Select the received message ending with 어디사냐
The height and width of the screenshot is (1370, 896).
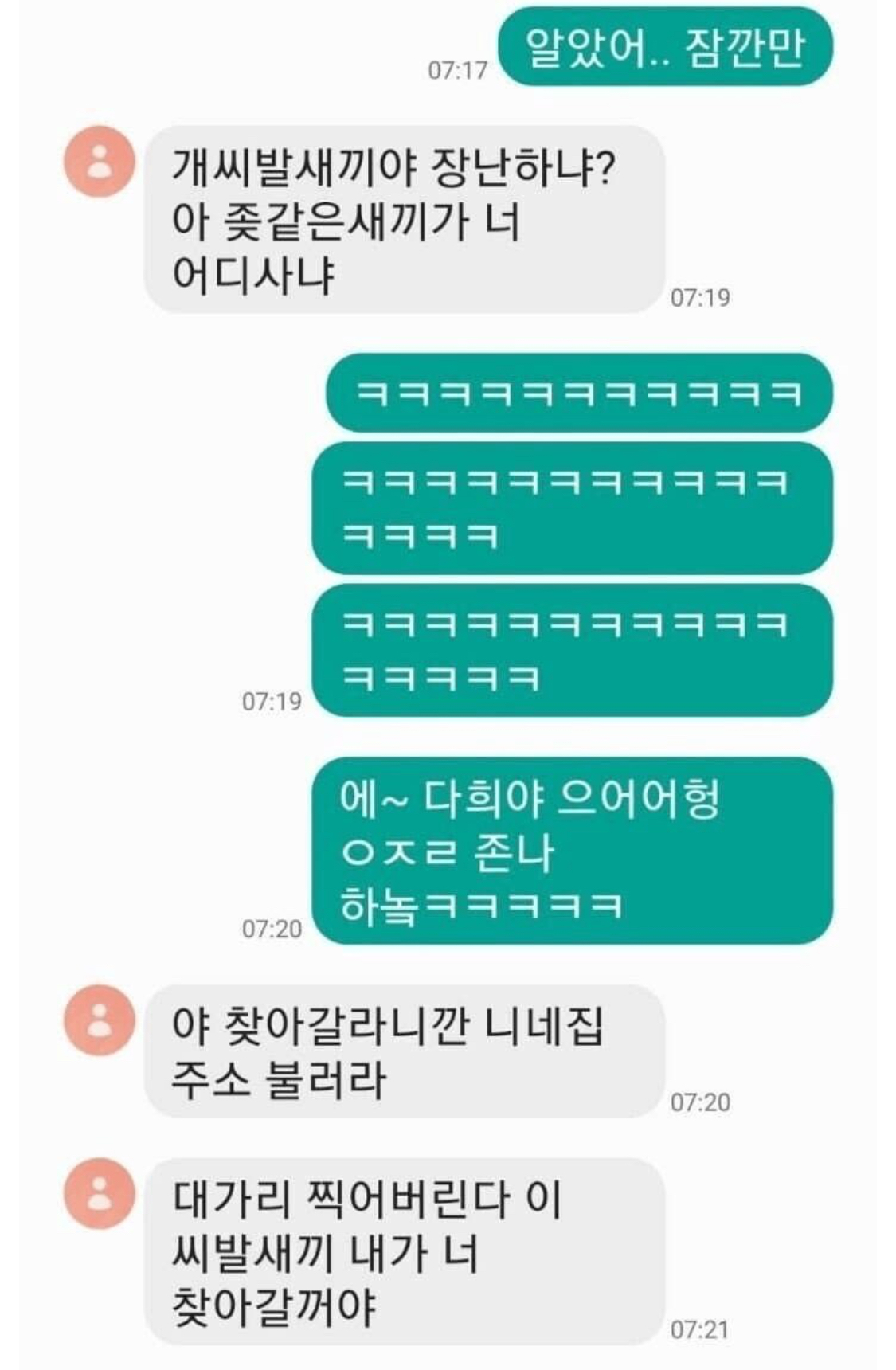pyautogui.click(x=404, y=220)
